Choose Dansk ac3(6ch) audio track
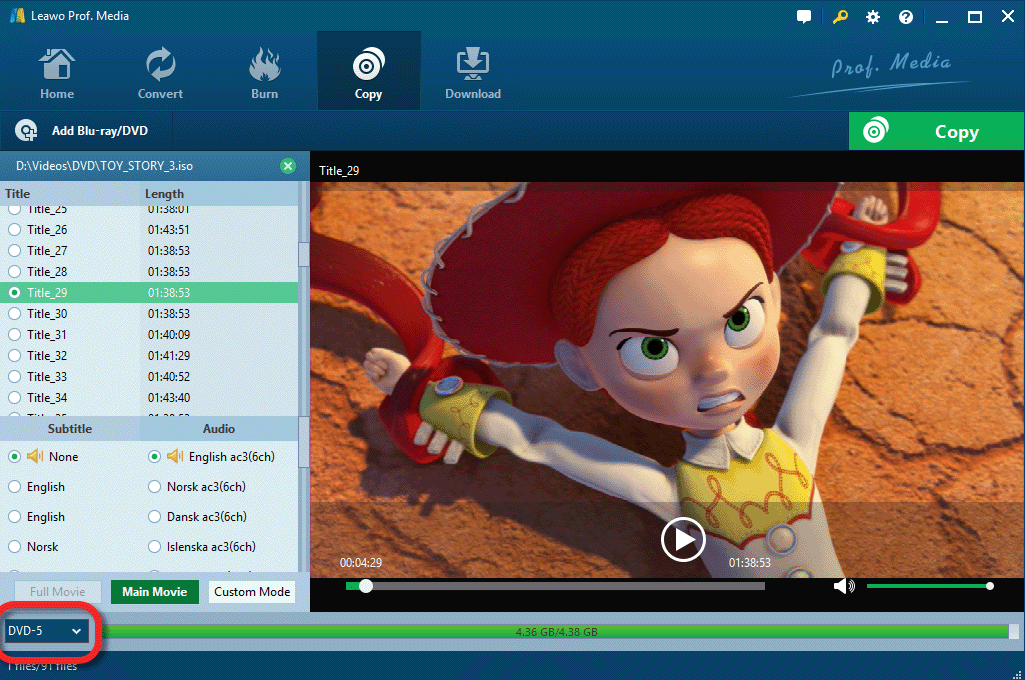The height and width of the screenshot is (680, 1025). click(154, 517)
